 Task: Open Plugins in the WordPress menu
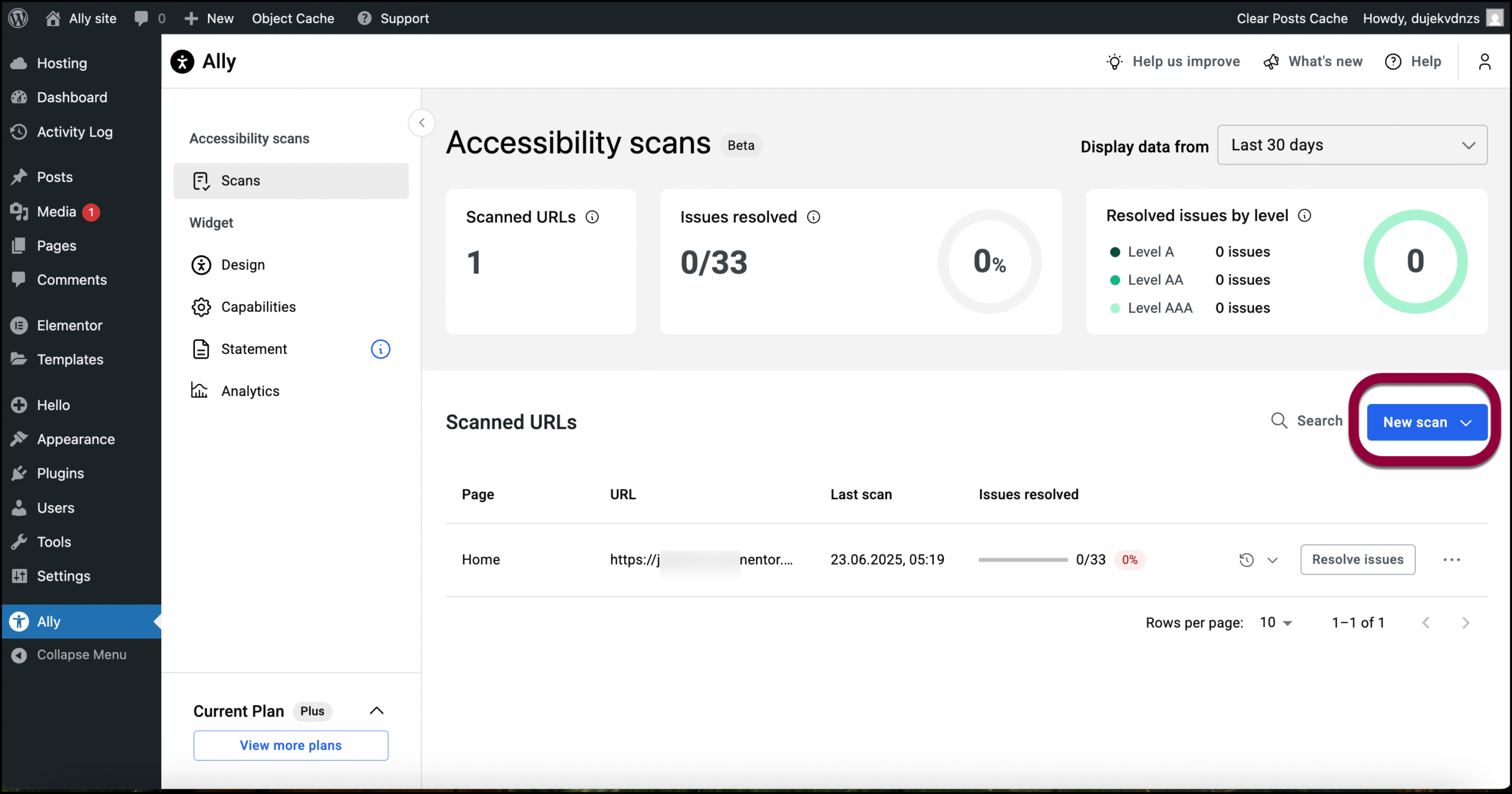[60, 473]
